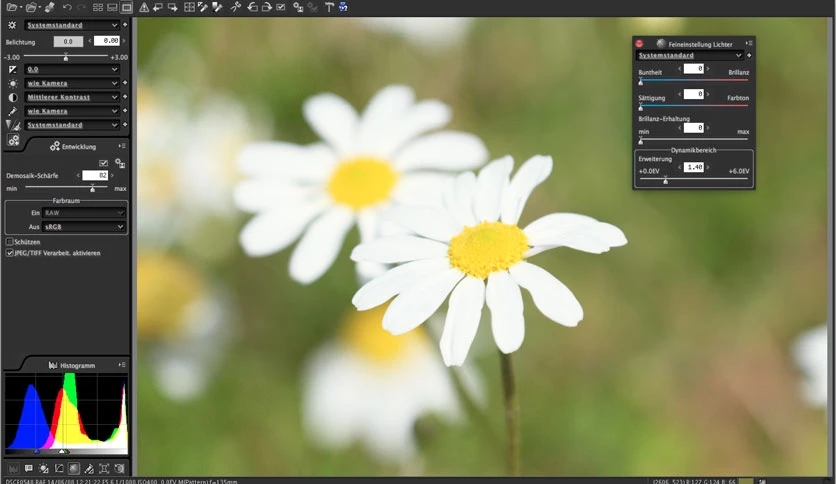This screenshot has height=484, width=836.
Task: Open sharpness Systemstandard dropdown
Action: click(71, 125)
